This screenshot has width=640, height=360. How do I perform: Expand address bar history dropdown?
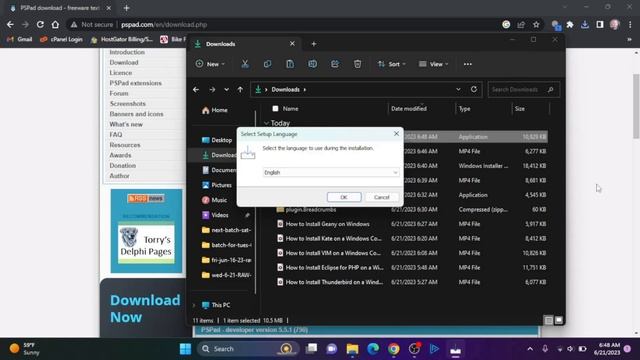(x=458, y=89)
